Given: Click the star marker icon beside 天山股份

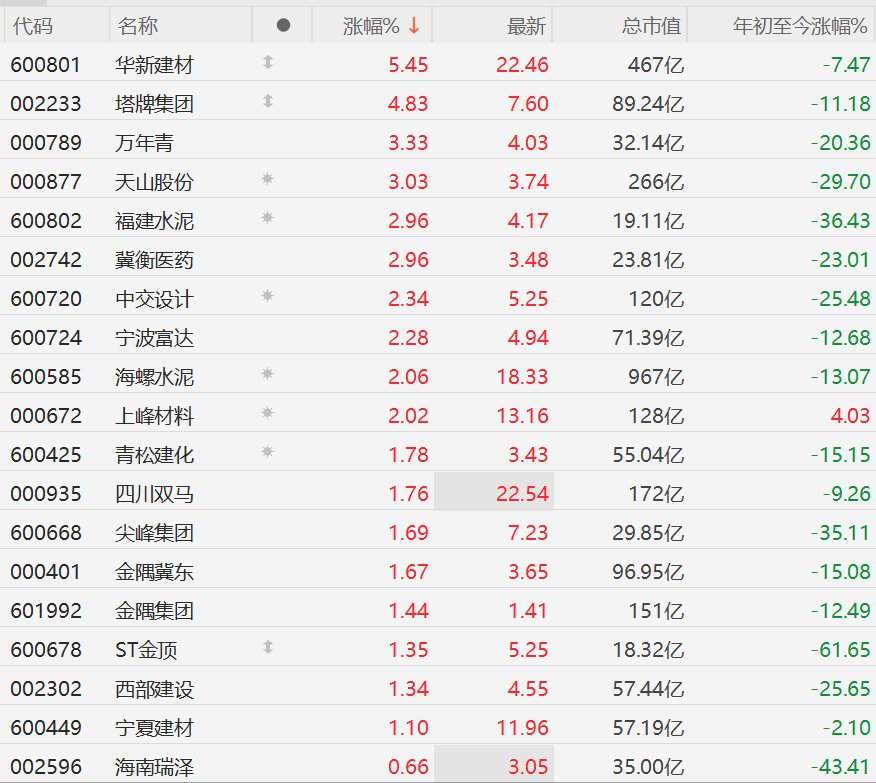Looking at the screenshot, I should 268,179.
